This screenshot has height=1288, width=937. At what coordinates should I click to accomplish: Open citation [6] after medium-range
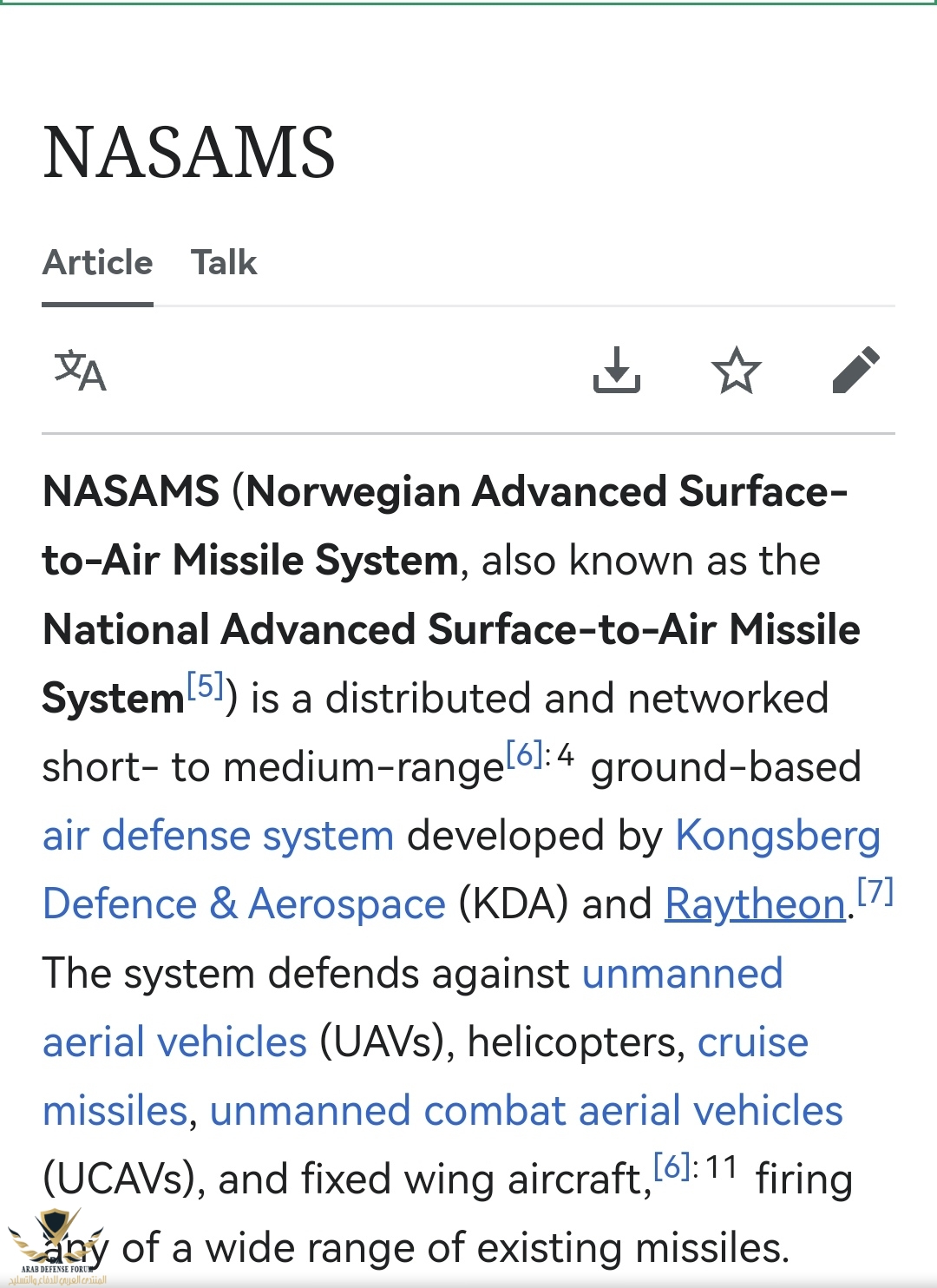524,754
